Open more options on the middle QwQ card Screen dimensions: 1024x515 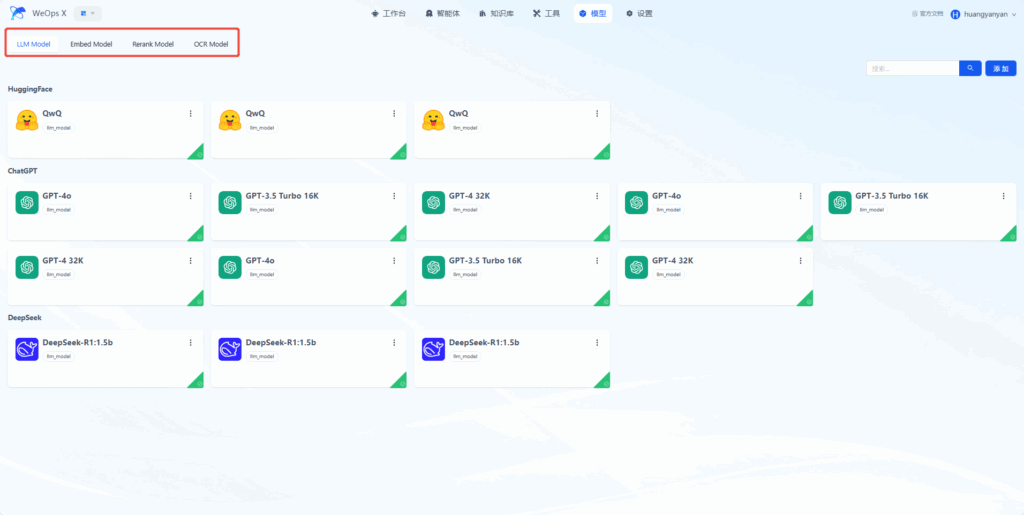[394, 114]
